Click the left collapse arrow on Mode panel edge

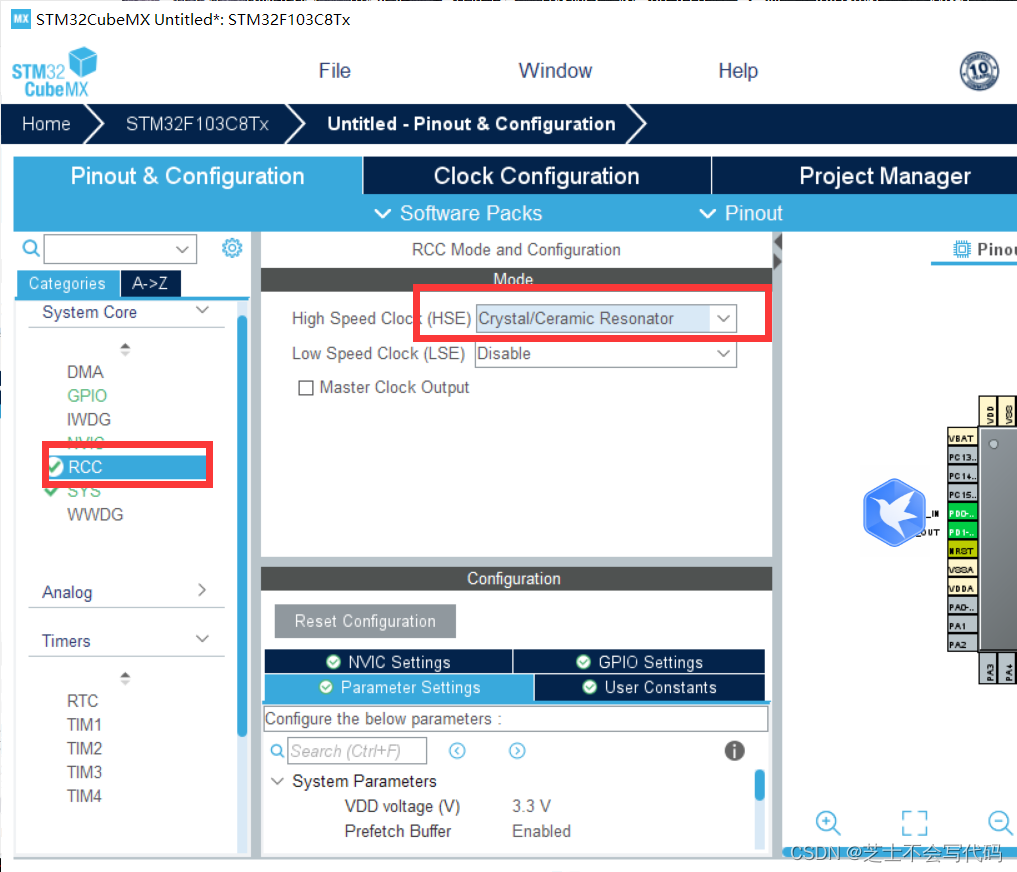pos(778,241)
